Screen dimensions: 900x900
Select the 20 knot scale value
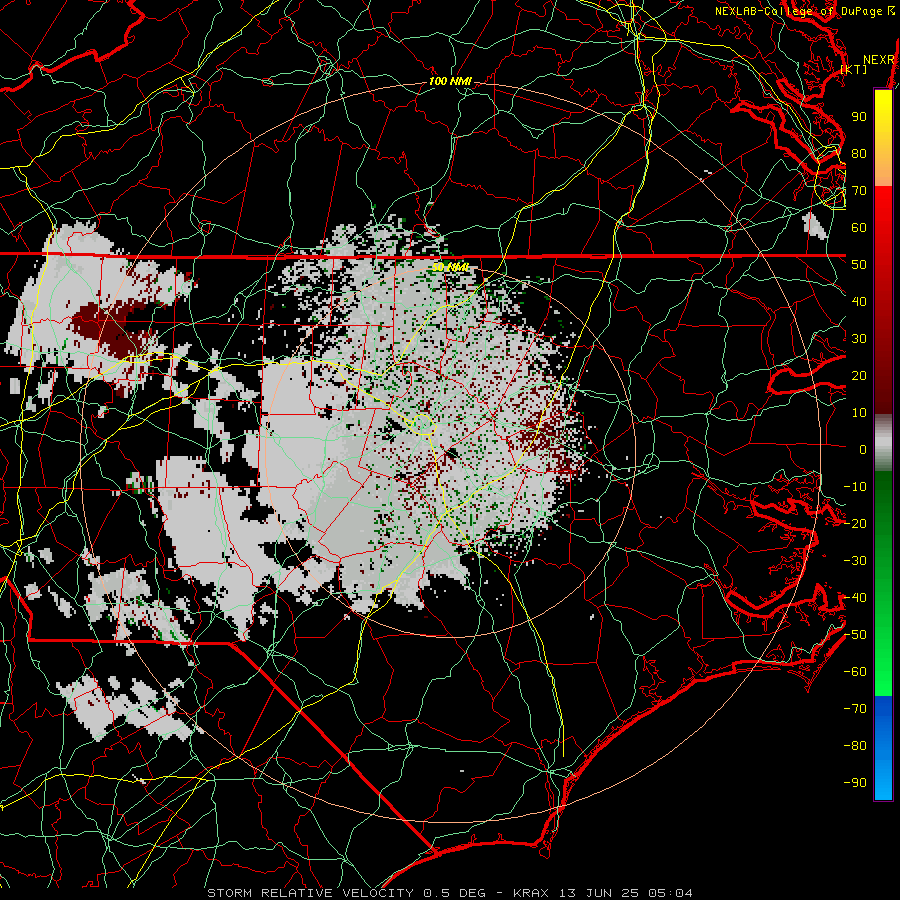click(859, 375)
